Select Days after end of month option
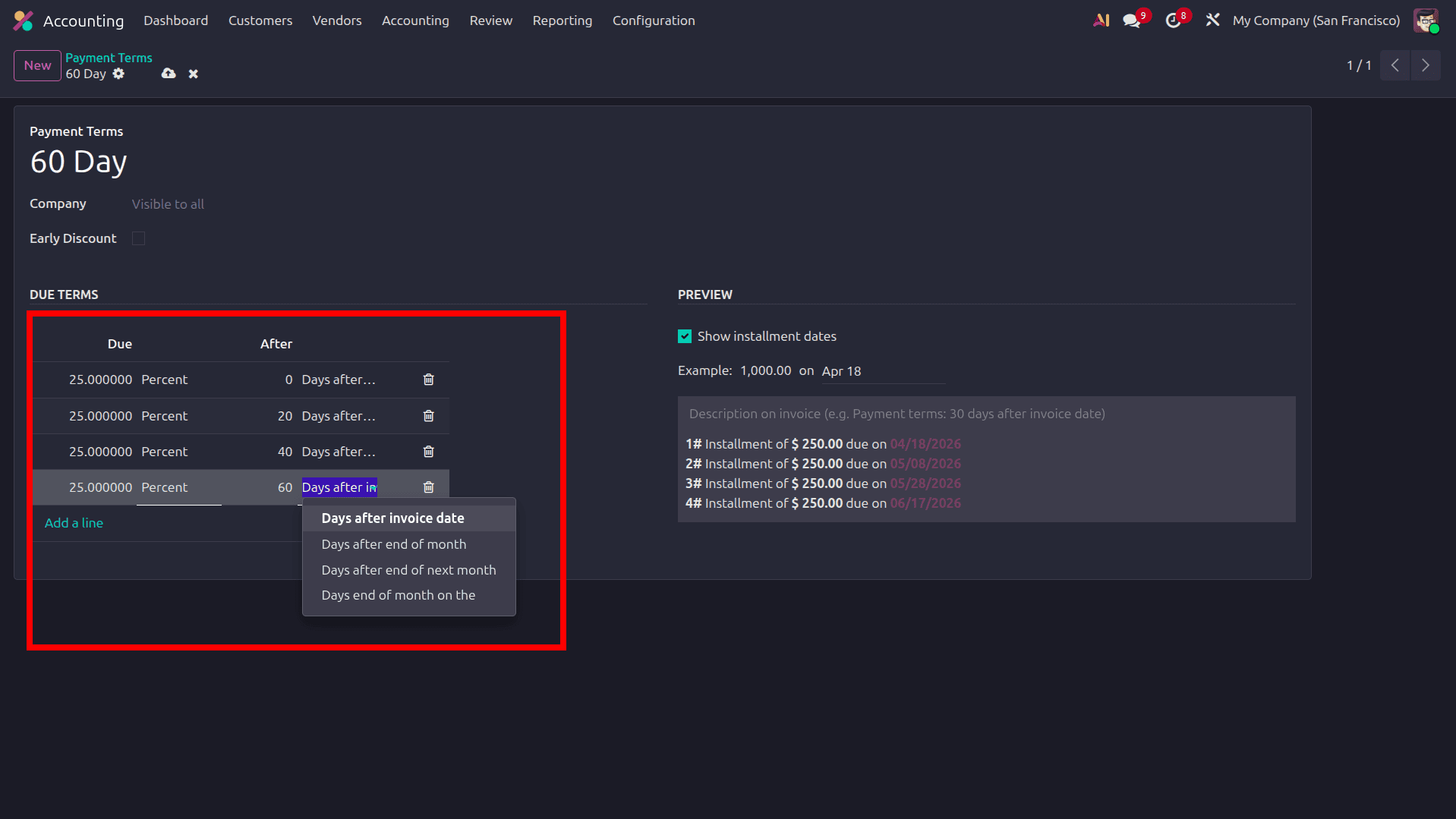This screenshot has width=1456, height=819. pyautogui.click(x=394, y=544)
